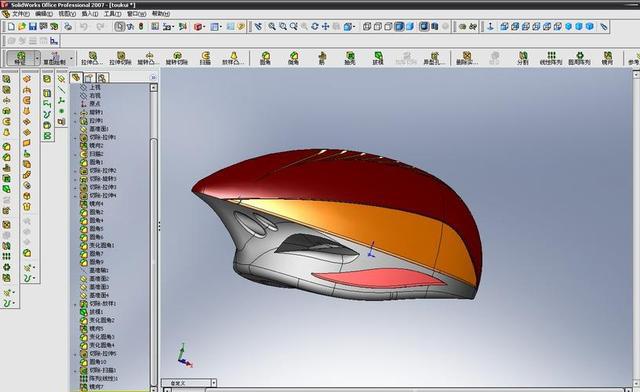Expand 切除-拉伸1 feature in tree
The height and width of the screenshot is (392, 640).
(x=75, y=138)
